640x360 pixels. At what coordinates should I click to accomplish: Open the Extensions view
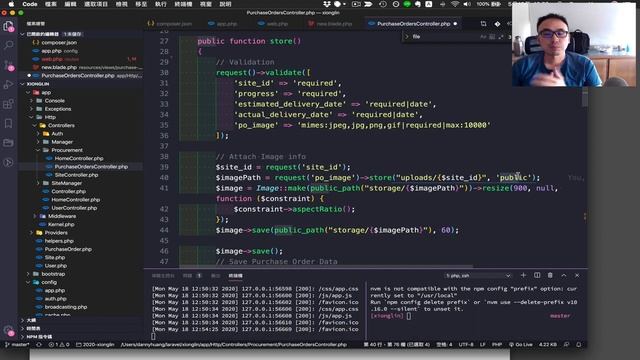click(8, 104)
